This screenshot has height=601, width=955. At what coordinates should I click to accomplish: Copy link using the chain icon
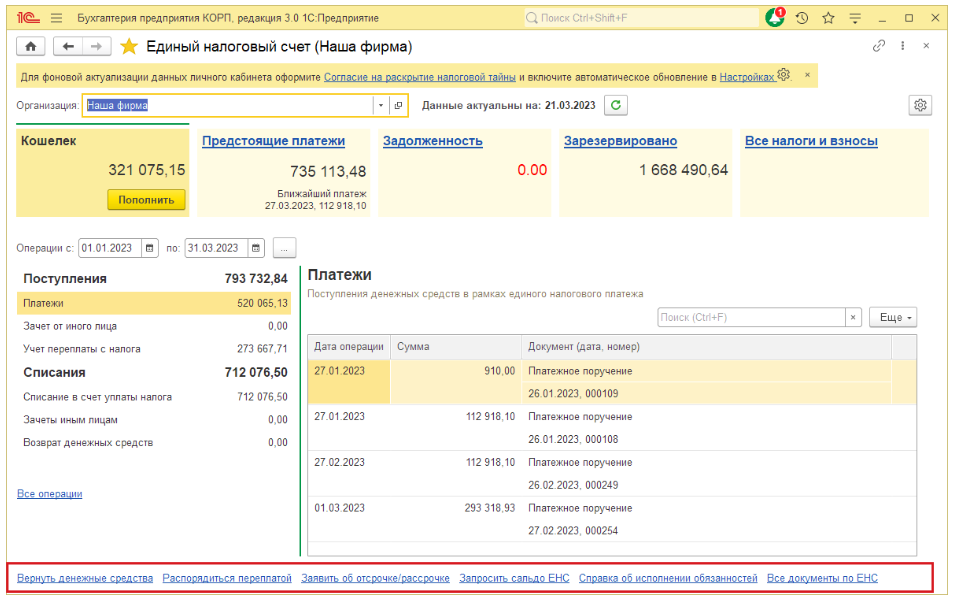pyautogui.click(x=879, y=46)
